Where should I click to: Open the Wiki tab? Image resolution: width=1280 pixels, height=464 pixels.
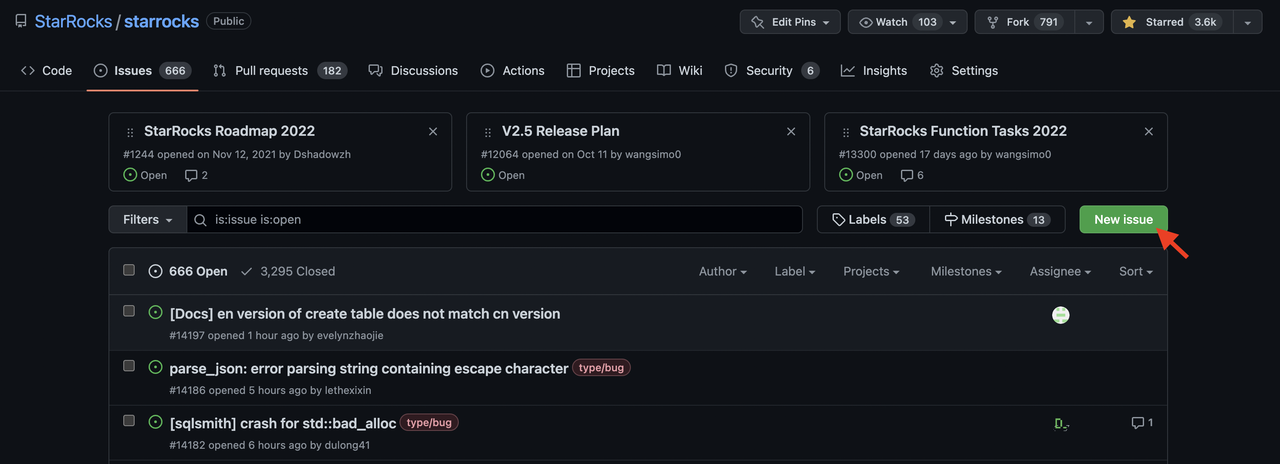(680, 70)
